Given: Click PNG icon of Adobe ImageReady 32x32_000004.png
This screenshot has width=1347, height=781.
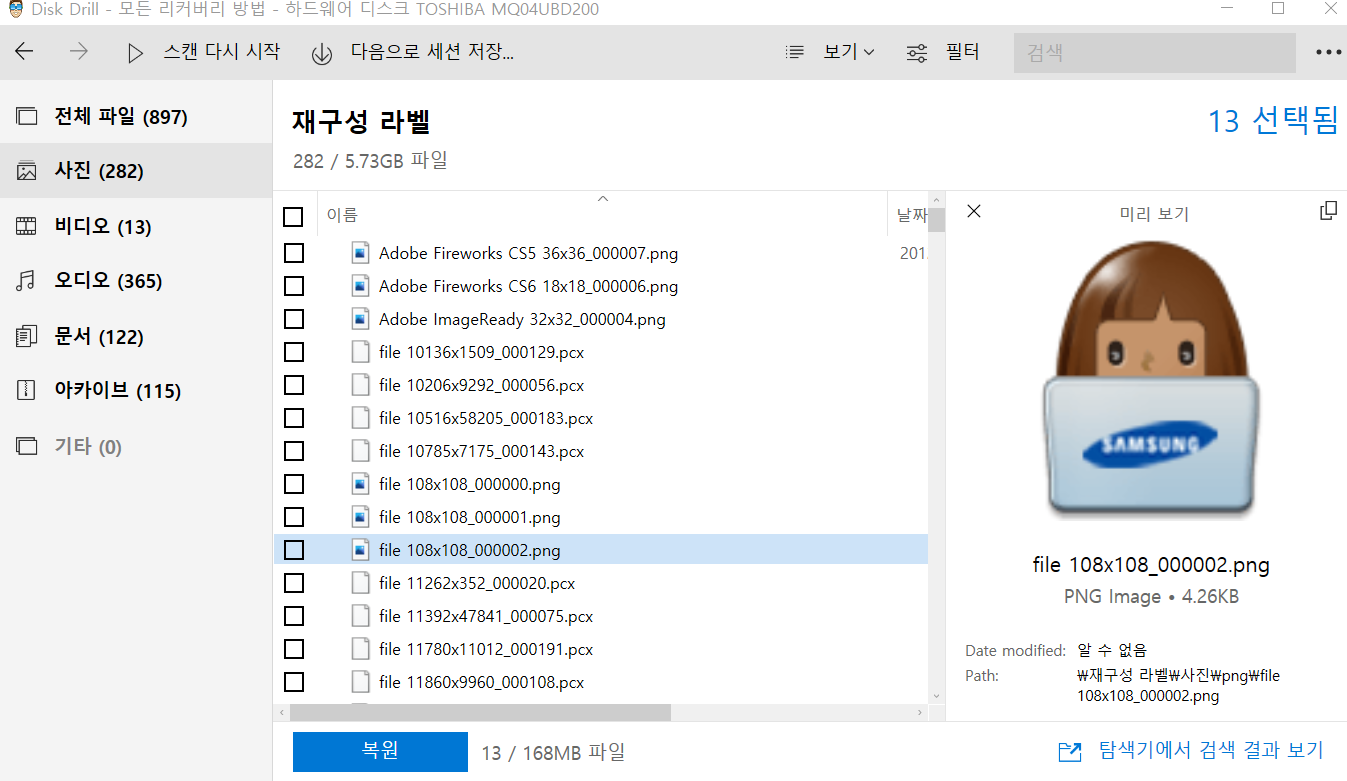Looking at the screenshot, I should point(360,319).
